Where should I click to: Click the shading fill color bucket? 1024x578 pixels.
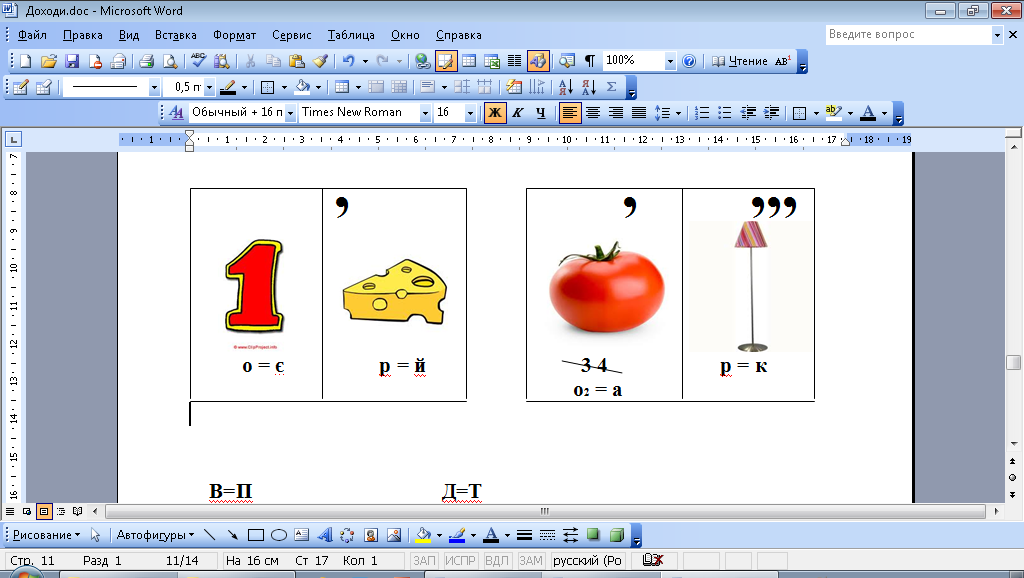tap(302, 87)
